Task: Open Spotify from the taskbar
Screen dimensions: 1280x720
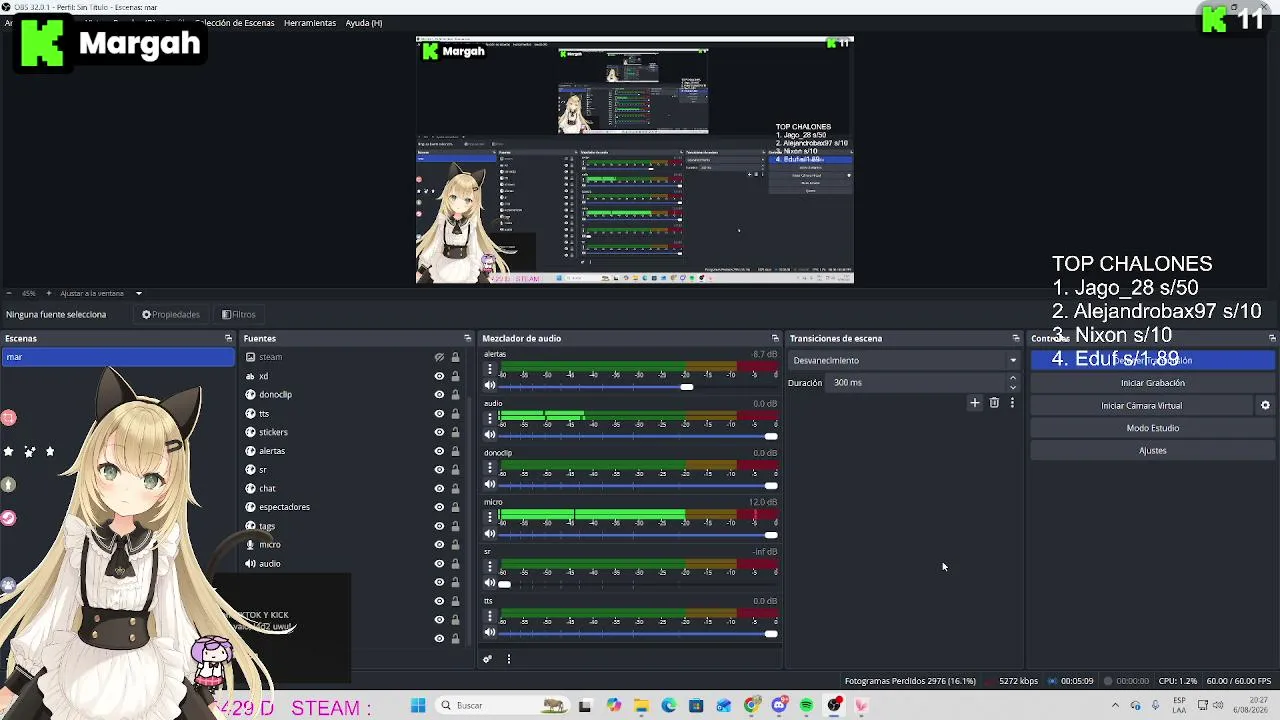Action: [806, 706]
